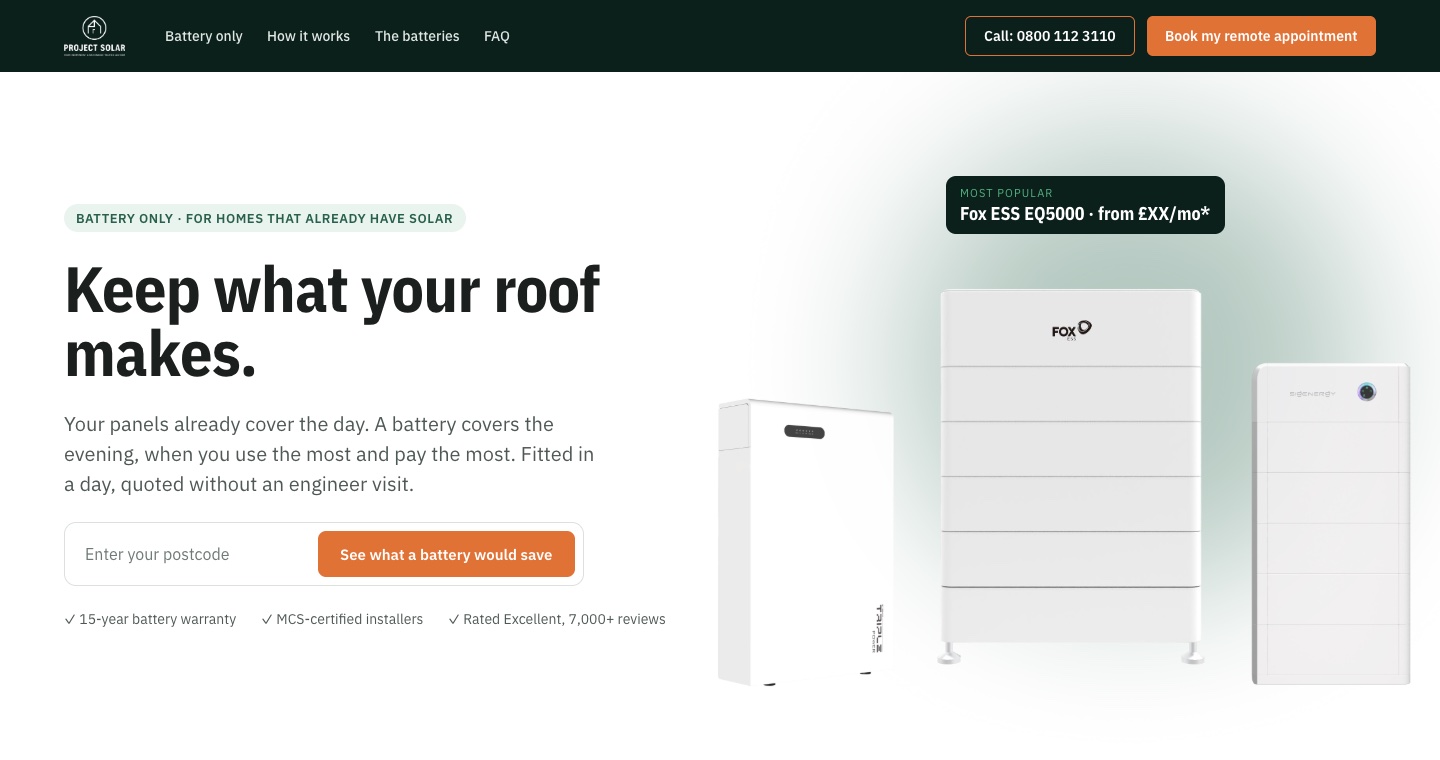The image size is (1440, 760).
Task: Go to How it works section
Action: [308, 36]
